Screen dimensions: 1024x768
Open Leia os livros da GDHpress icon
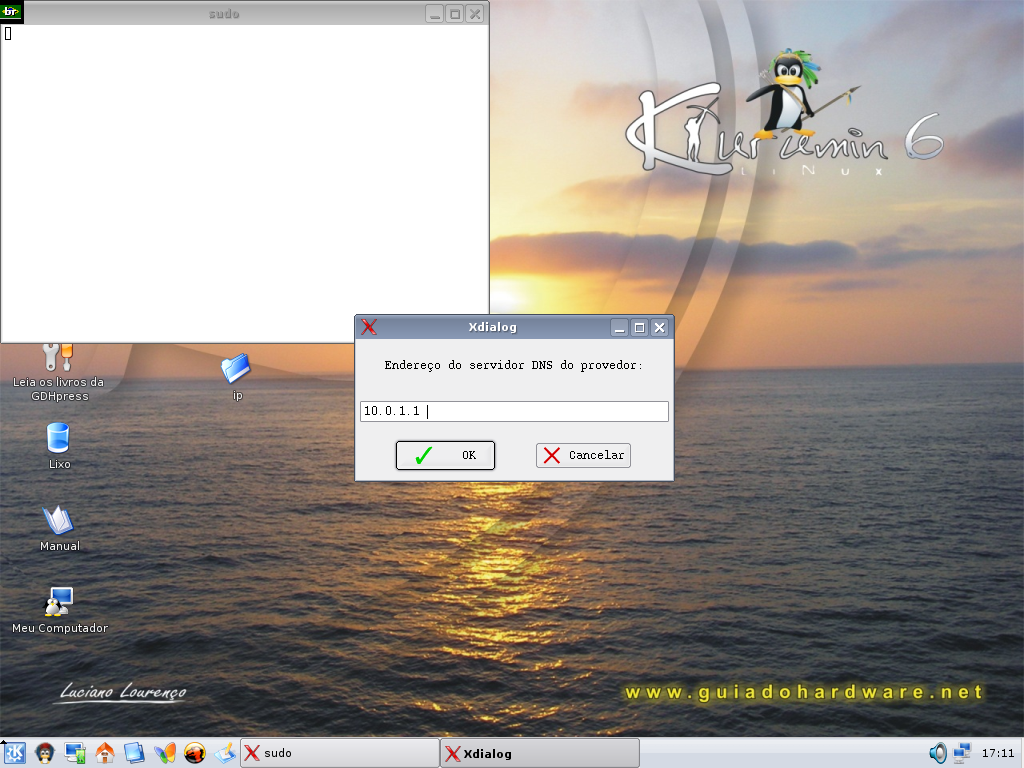click(59, 373)
